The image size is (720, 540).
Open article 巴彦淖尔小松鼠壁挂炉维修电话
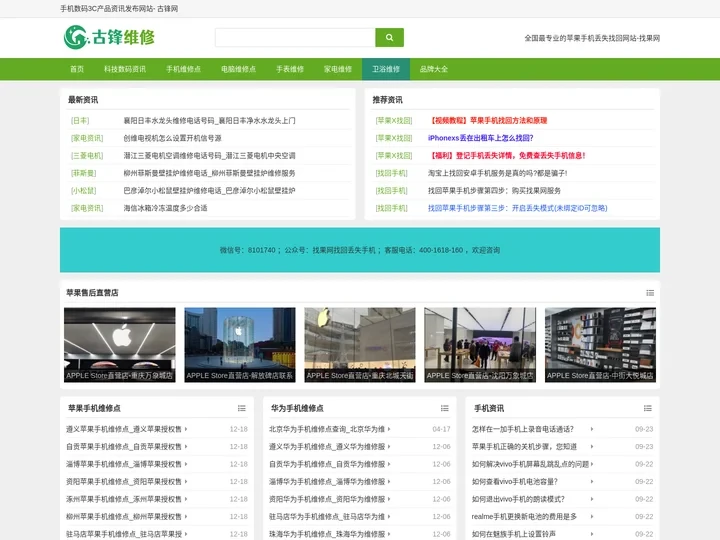(209, 191)
